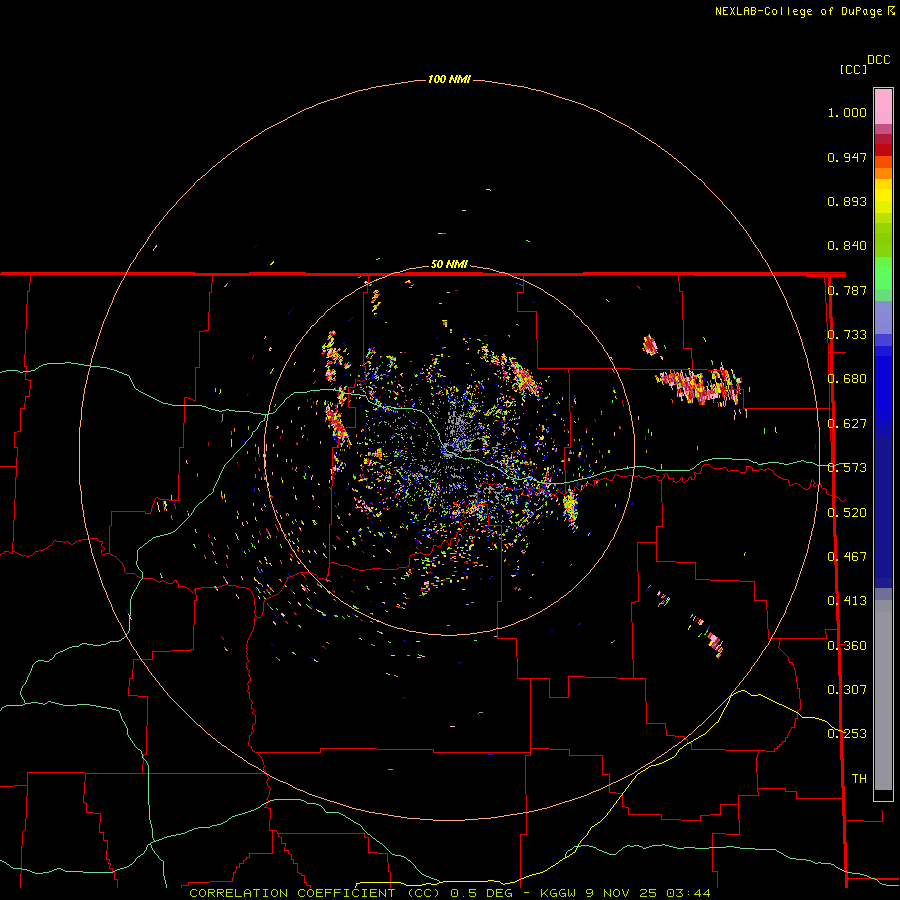Click the 50 NMI range ring label
The height and width of the screenshot is (900, 900).
click(x=449, y=264)
